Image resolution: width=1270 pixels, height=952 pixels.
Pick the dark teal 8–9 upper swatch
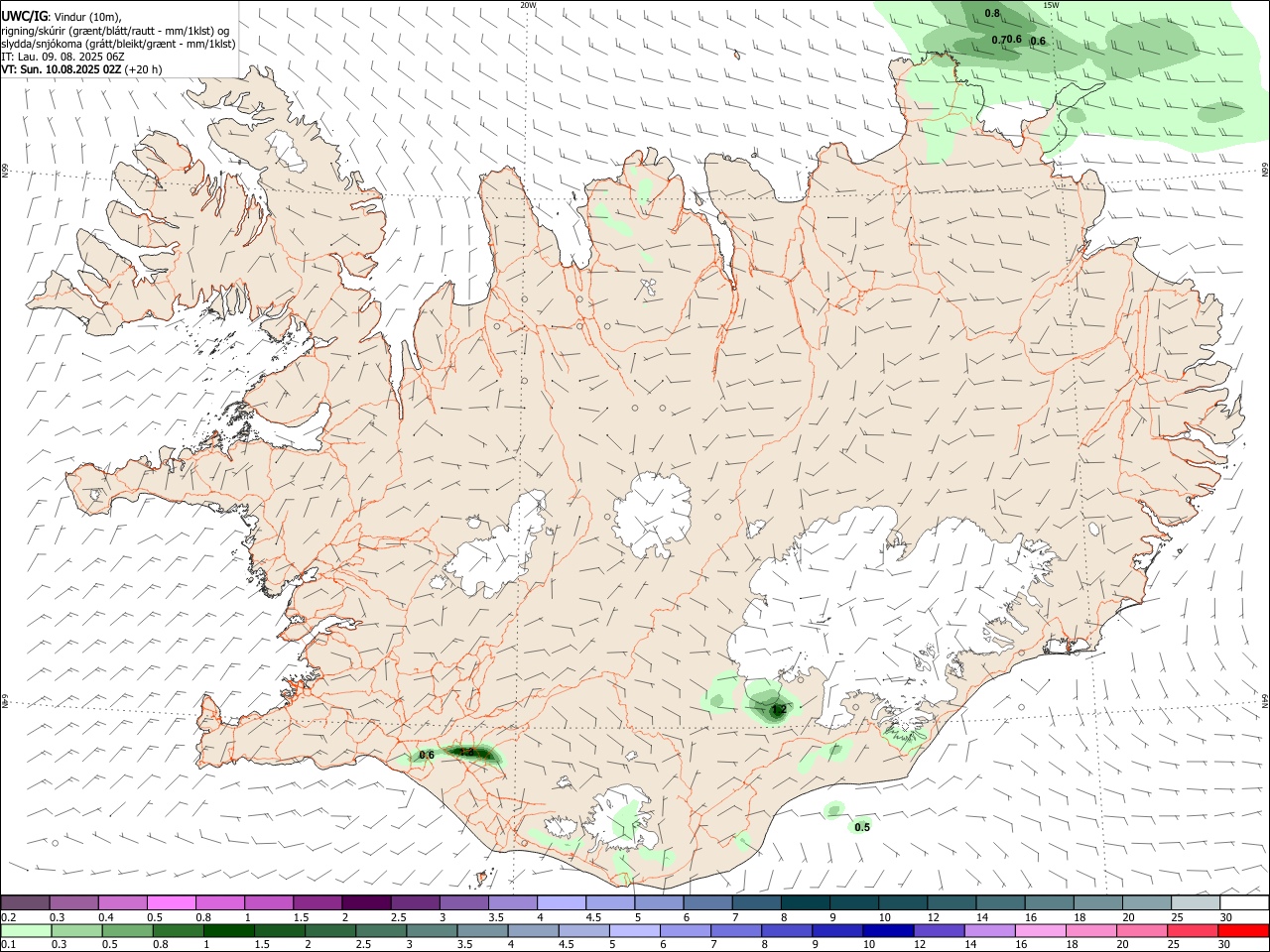point(805,902)
